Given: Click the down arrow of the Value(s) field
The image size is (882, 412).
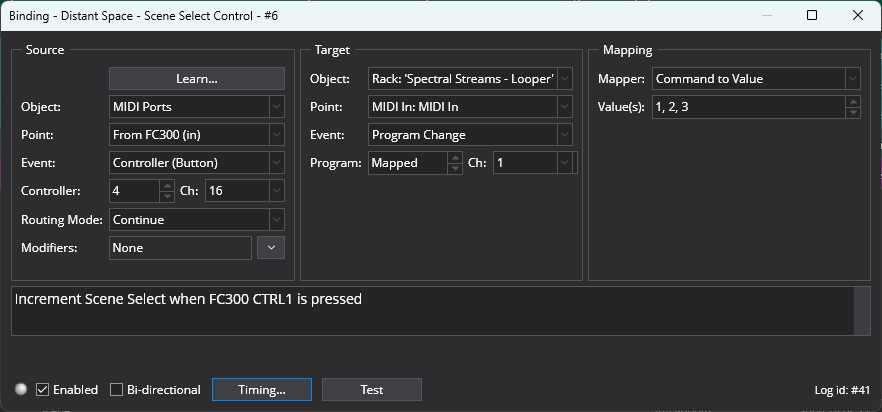Looking at the screenshot, I should point(853,112).
